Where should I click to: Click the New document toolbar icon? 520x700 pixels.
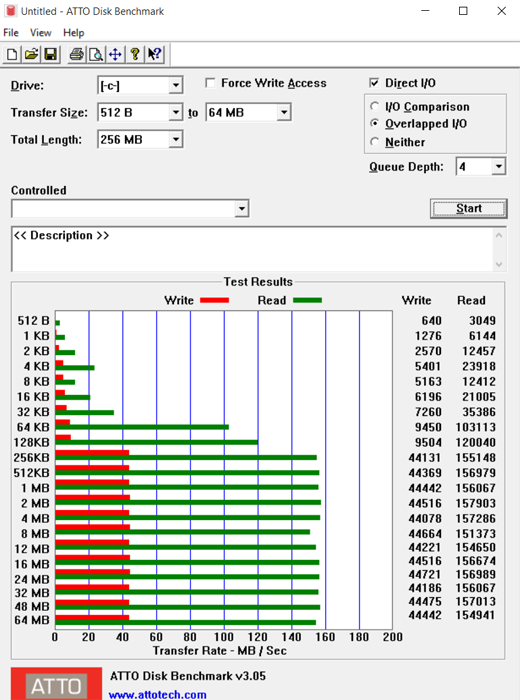click(12, 54)
